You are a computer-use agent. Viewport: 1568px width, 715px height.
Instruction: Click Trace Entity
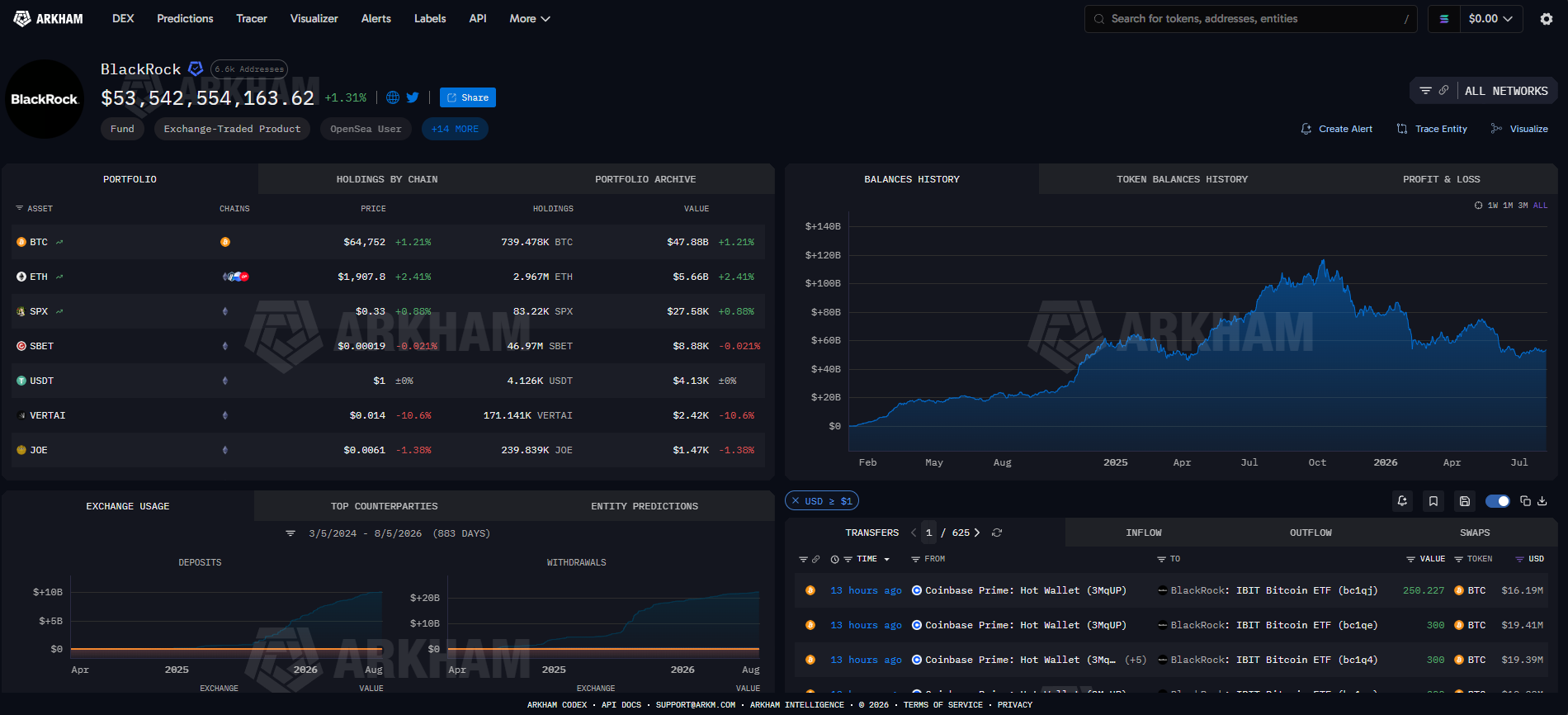pos(1432,129)
